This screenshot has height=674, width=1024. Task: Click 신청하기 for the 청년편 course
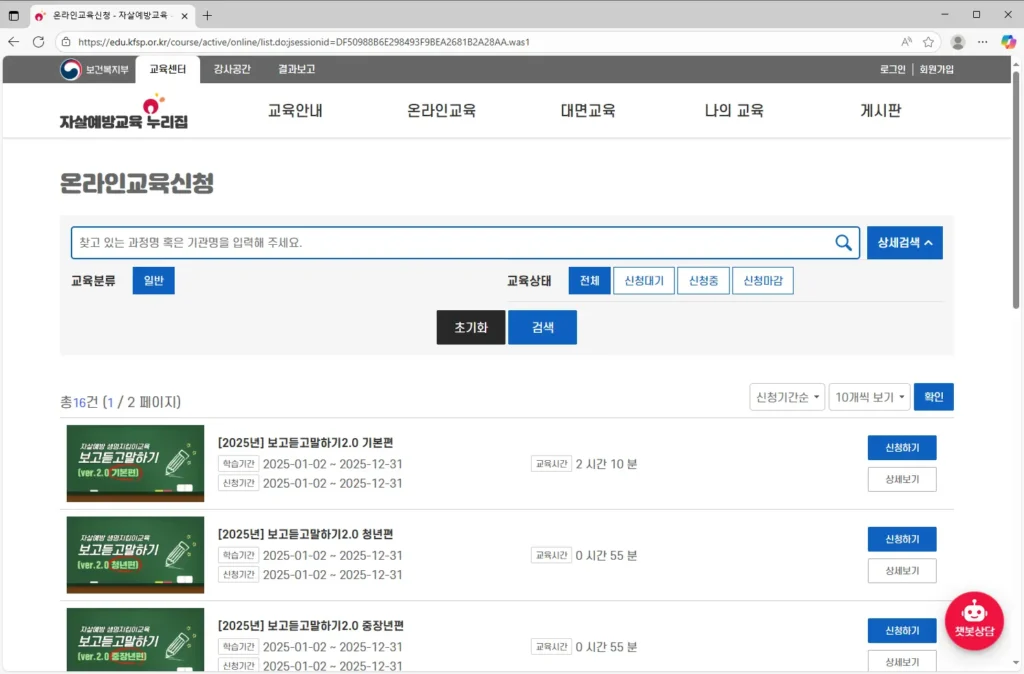(x=901, y=539)
